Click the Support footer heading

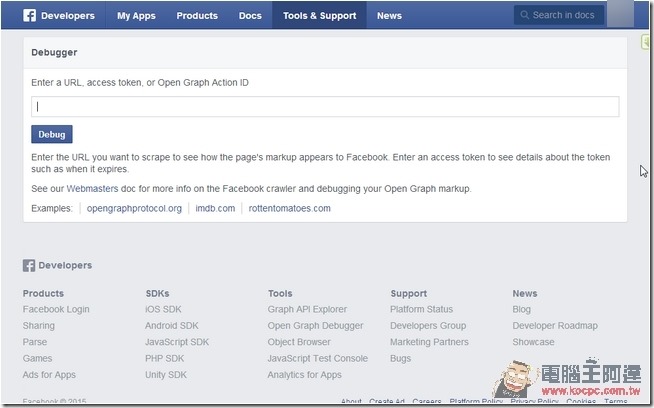coord(408,294)
